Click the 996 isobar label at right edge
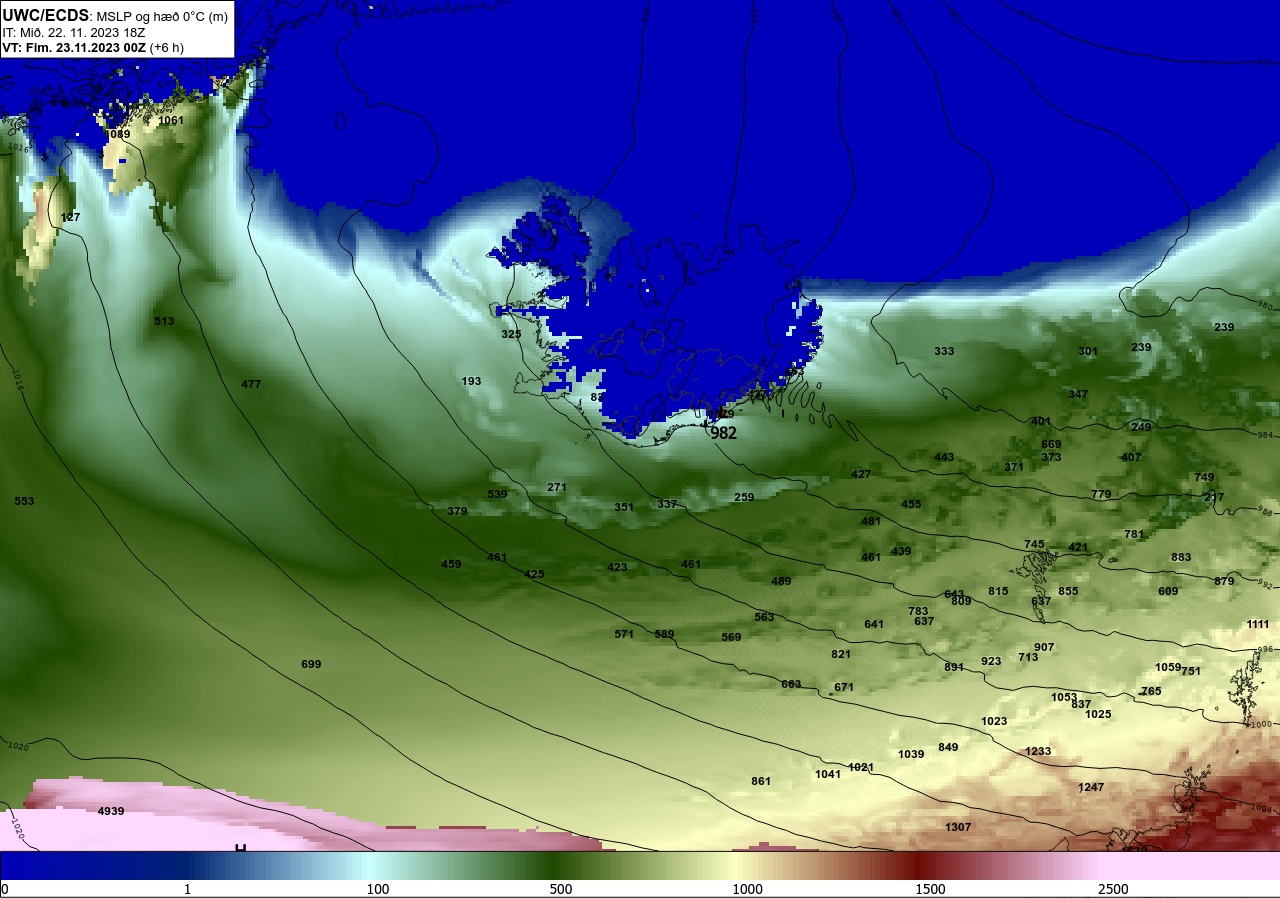 coord(1265,649)
